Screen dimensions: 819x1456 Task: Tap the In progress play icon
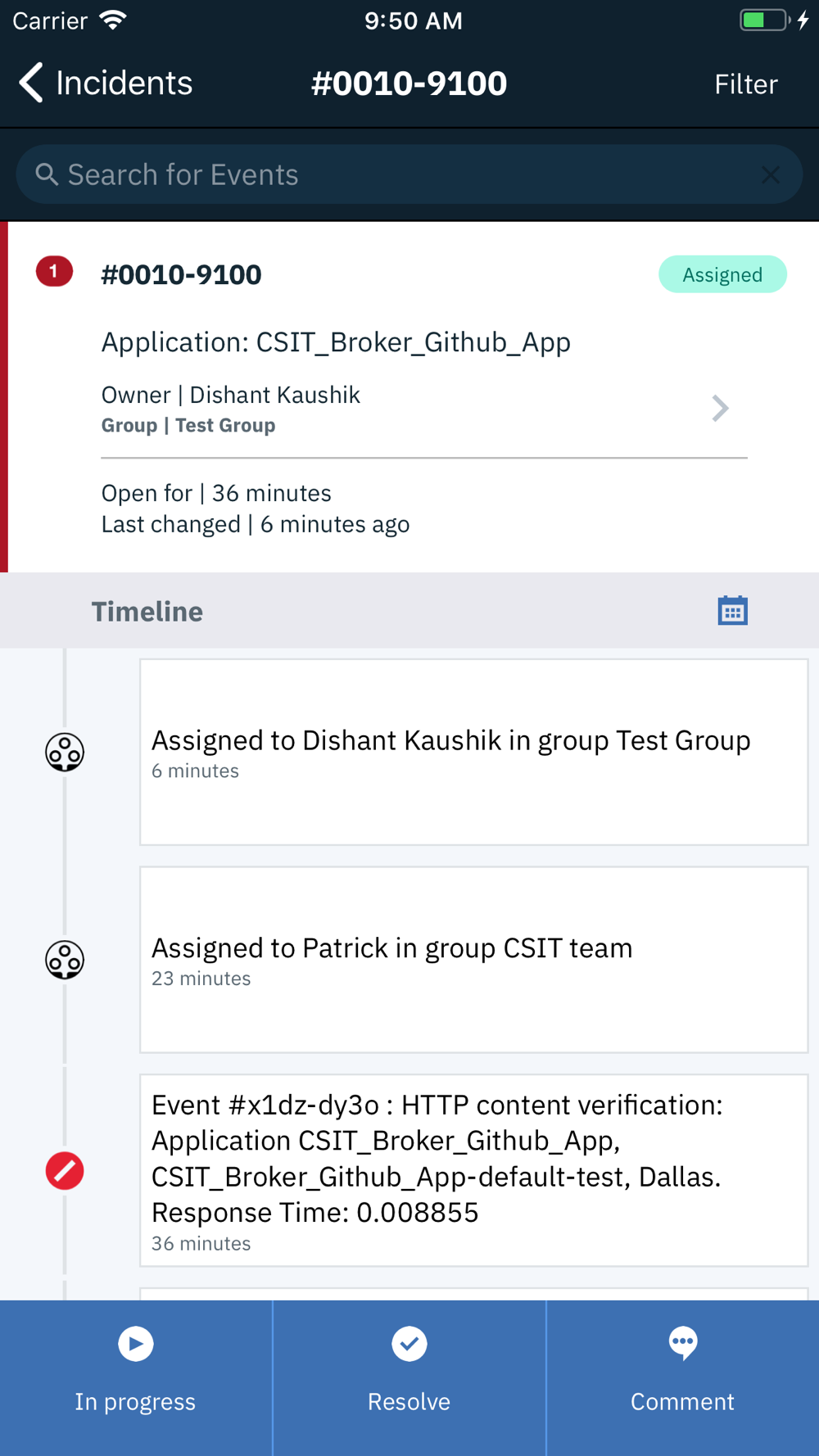pyautogui.click(x=136, y=1344)
